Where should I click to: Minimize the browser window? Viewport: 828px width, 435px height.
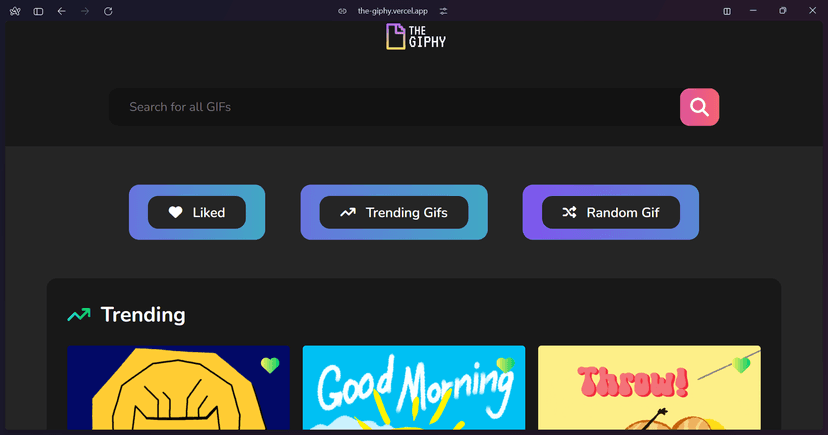pyautogui.click(x=754, y=11)
